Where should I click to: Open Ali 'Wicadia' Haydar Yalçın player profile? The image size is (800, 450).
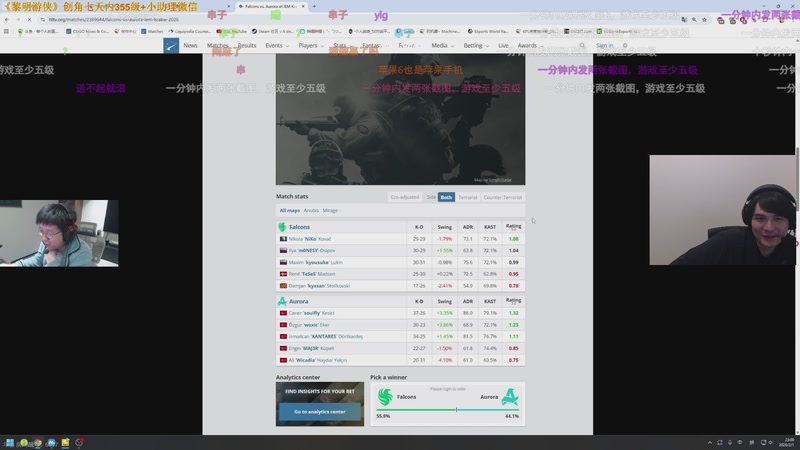pyautogui.click(x=318, y=360)
